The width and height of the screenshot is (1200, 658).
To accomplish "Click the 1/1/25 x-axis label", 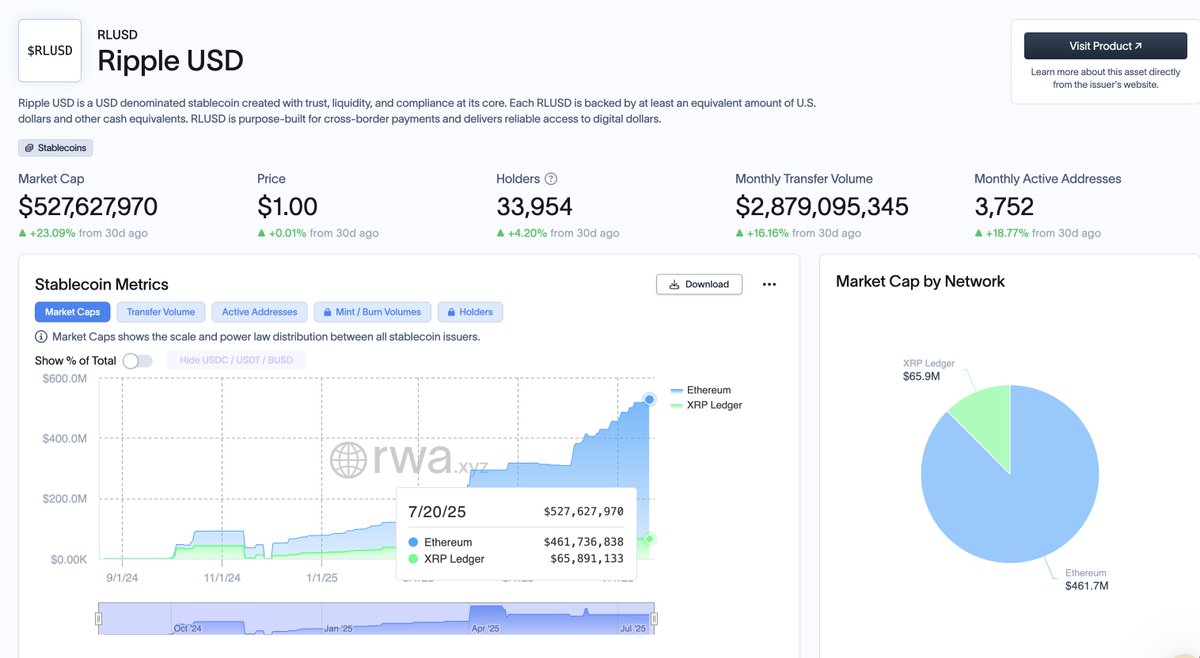I will coord(321,577).
